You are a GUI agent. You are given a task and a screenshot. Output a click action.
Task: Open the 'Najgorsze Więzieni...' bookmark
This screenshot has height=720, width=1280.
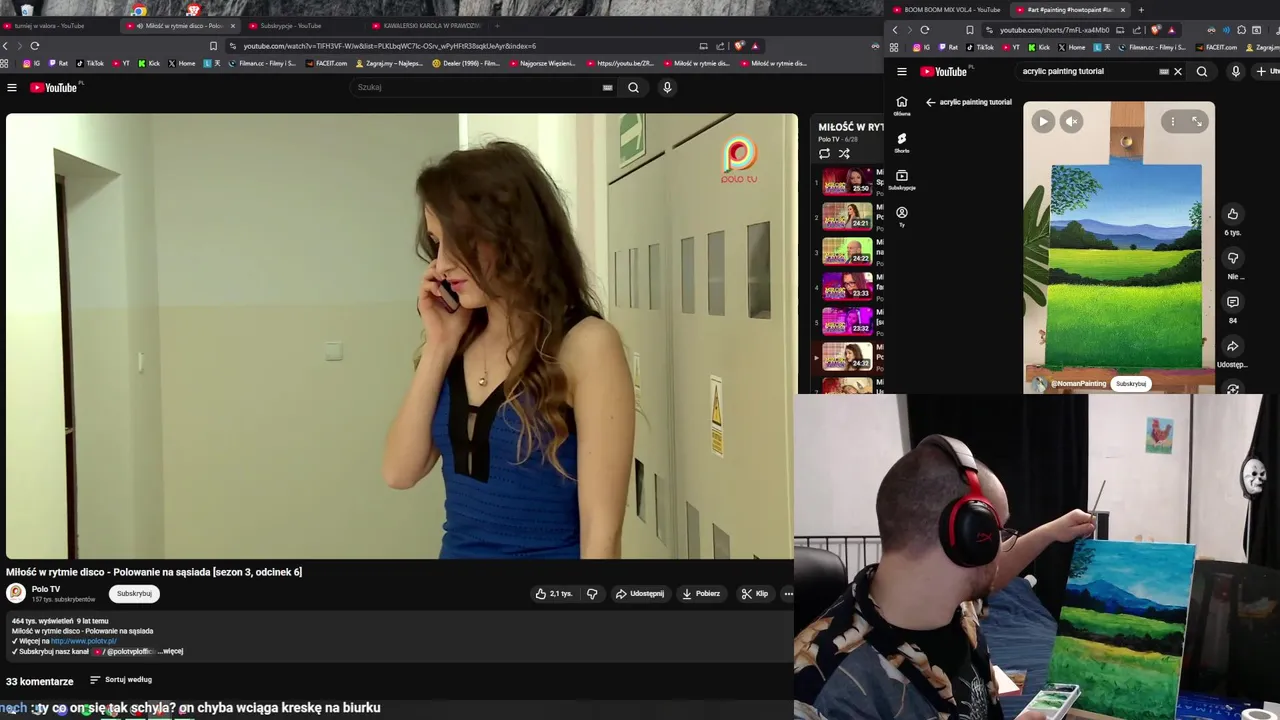pyautogui.click(x=542, y=63)
